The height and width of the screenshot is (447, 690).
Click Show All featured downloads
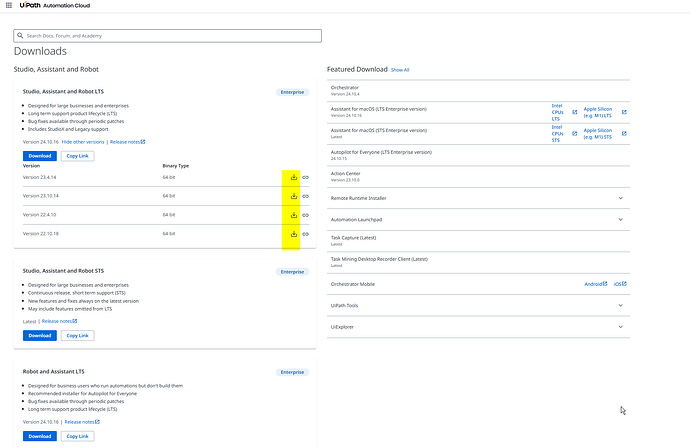click(x=400, y=70)
